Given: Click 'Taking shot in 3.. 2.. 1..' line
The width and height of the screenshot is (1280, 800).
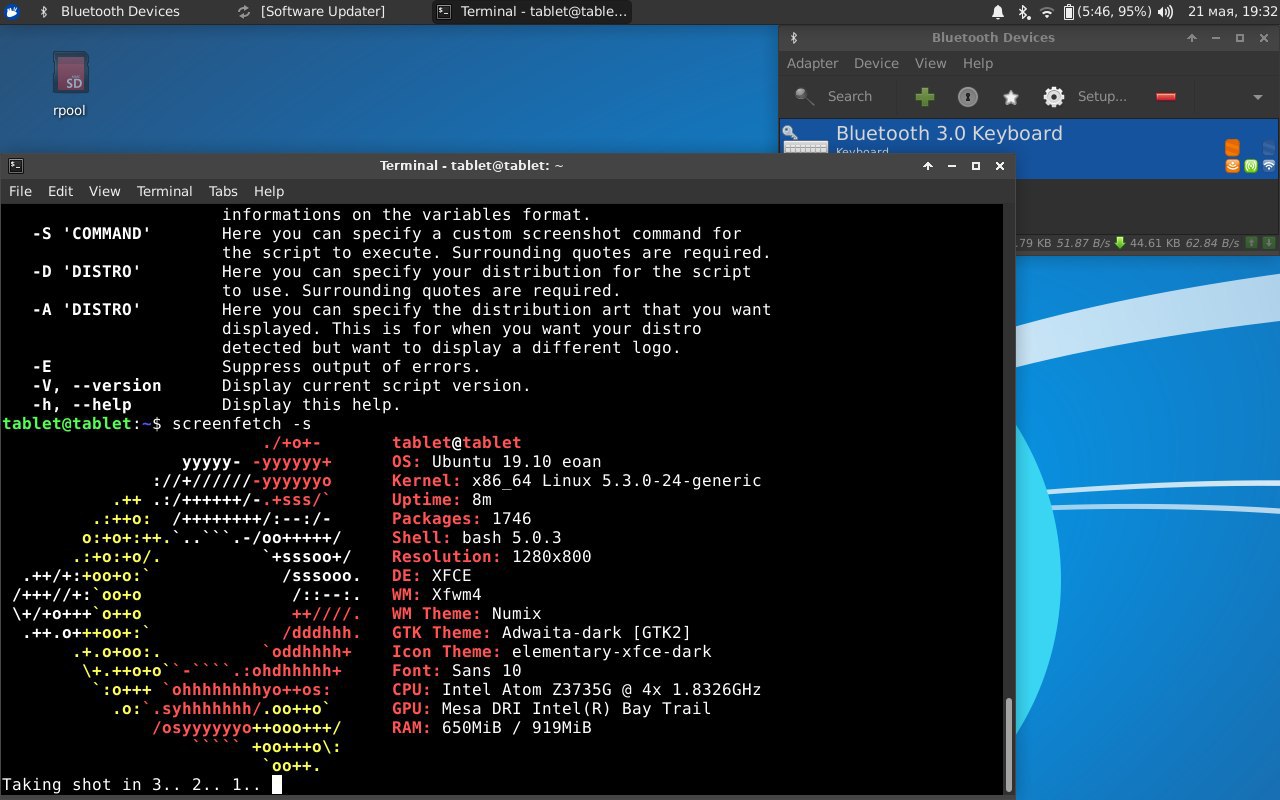Looking at the screenshot, I should [x=132, y=785].
